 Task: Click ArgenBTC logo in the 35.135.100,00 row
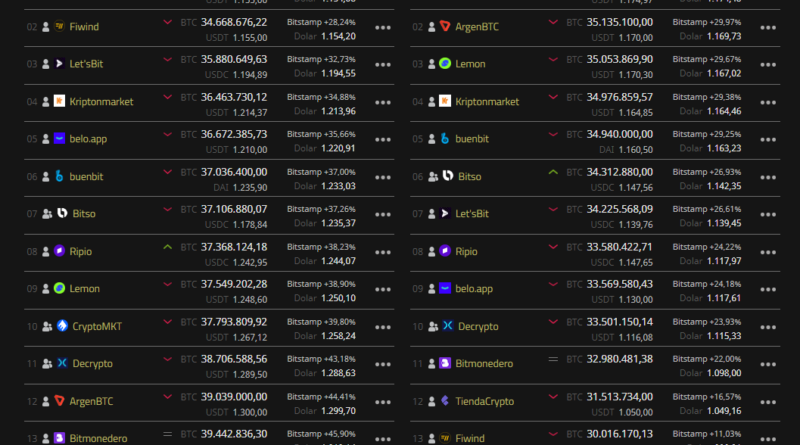445,26
